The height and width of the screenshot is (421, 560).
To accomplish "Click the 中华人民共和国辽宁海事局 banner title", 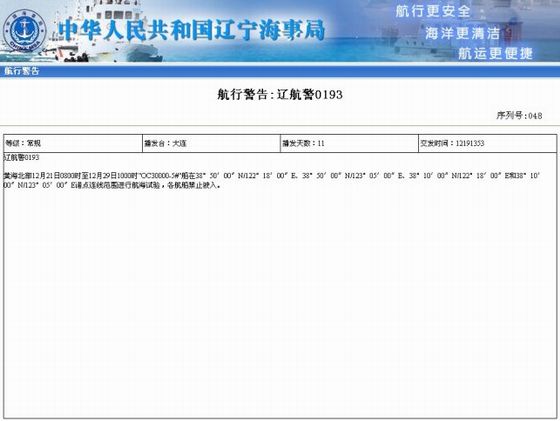I will [x=192, y=30].
